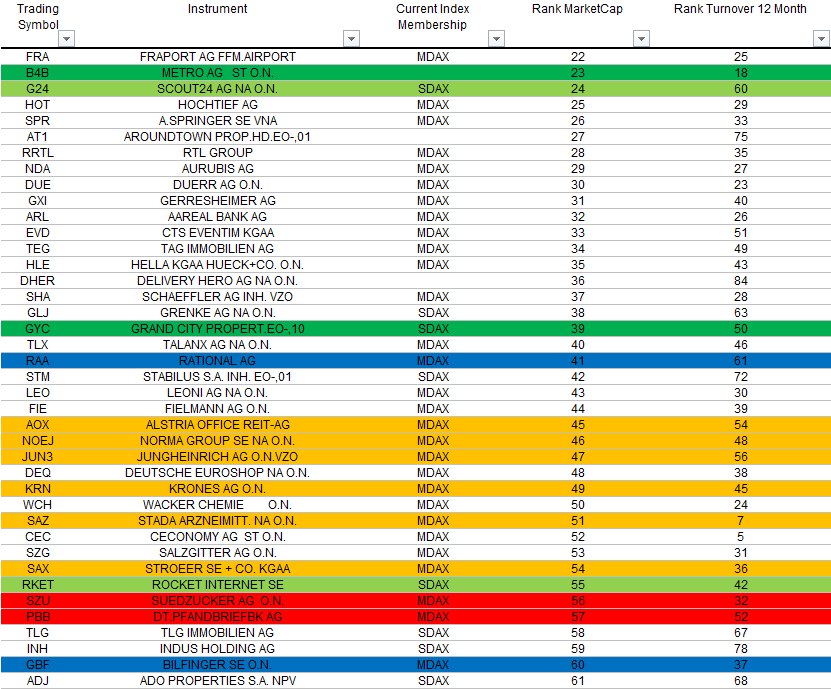Select turnover rank 5 in CECONOMY row
Viewport: 831px width, 689px height.
point(740,536)
